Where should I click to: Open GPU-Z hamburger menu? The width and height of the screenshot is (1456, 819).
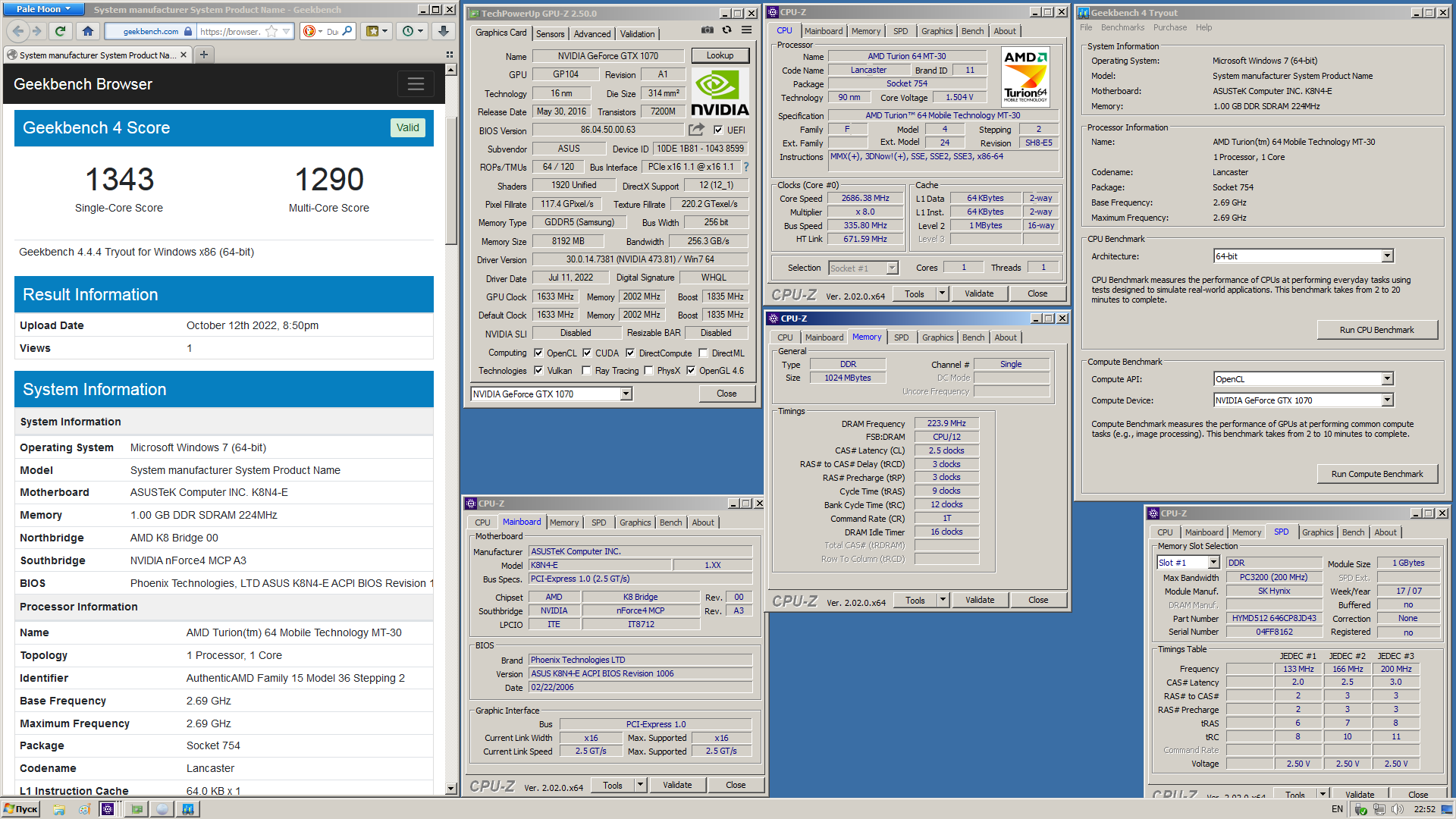coord(746,30)
